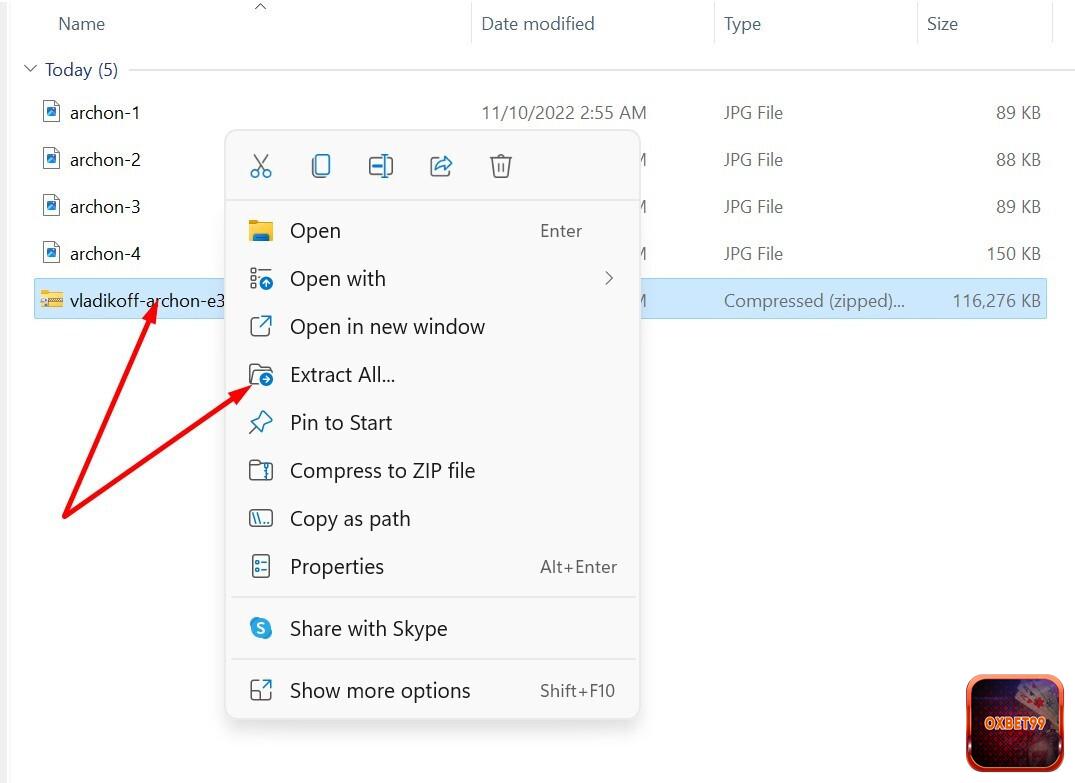Click JPG File type of archon-1
The width and height of the screenshot is (1075, 783).
pos(753,112)
